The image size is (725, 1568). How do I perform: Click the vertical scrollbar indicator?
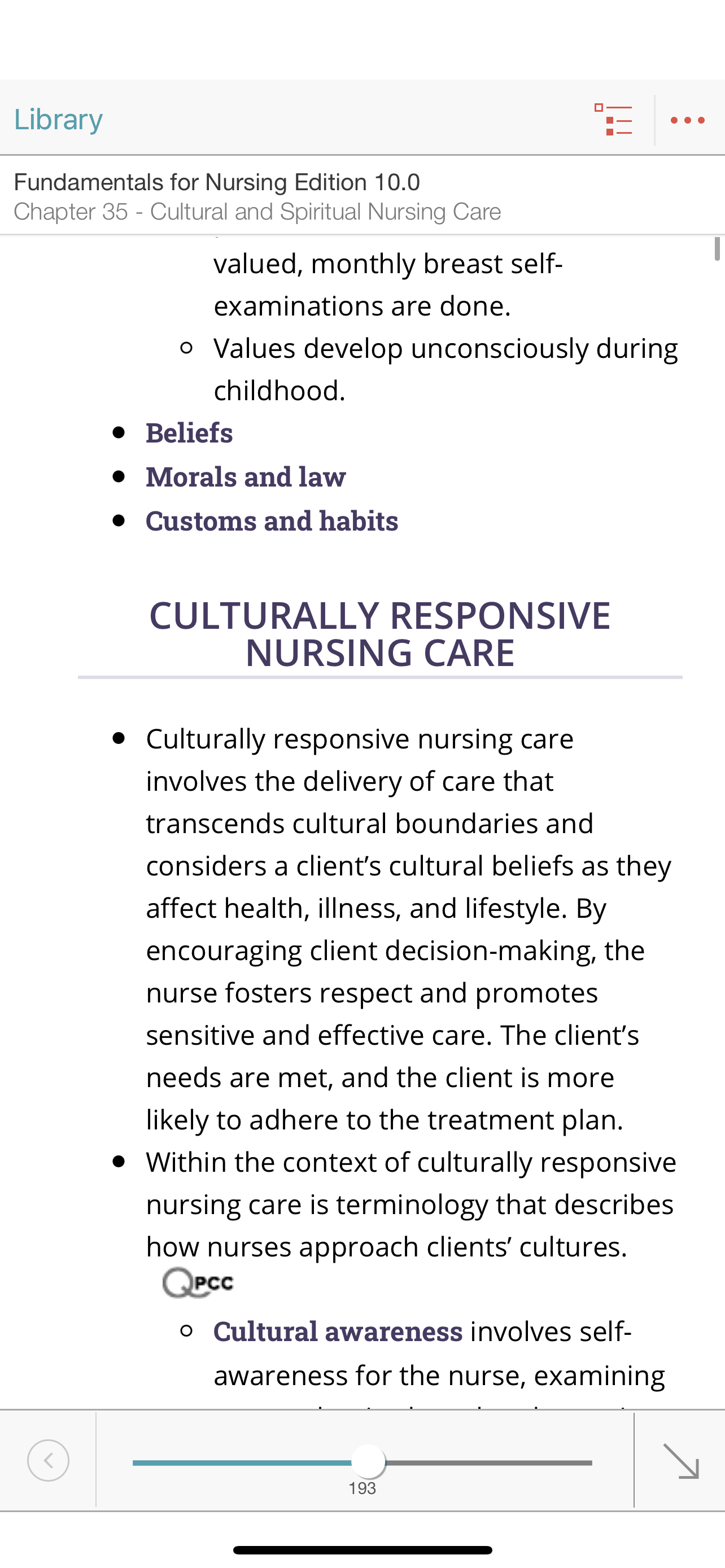point(717,248)
